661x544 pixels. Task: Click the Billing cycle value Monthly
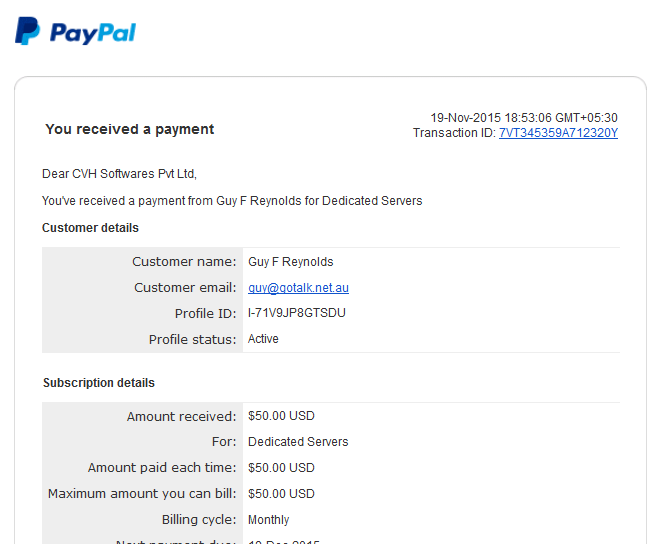(x=269, y=520)
